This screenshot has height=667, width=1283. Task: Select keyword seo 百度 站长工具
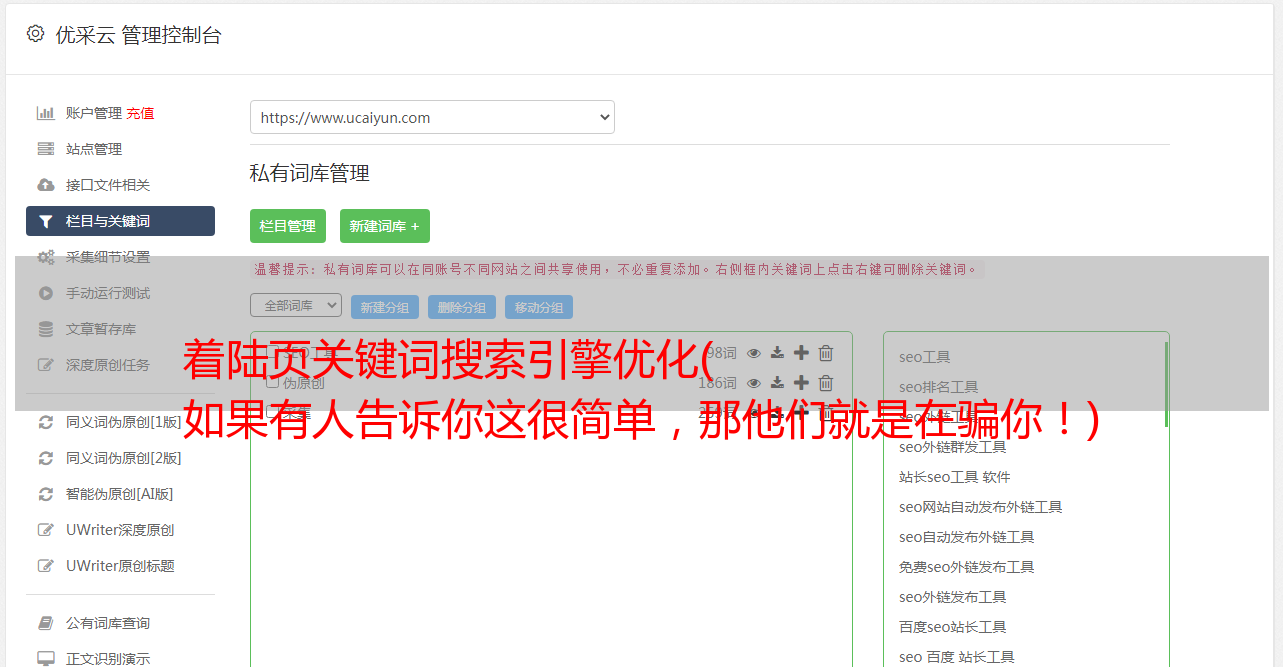[x=957, y=657]
